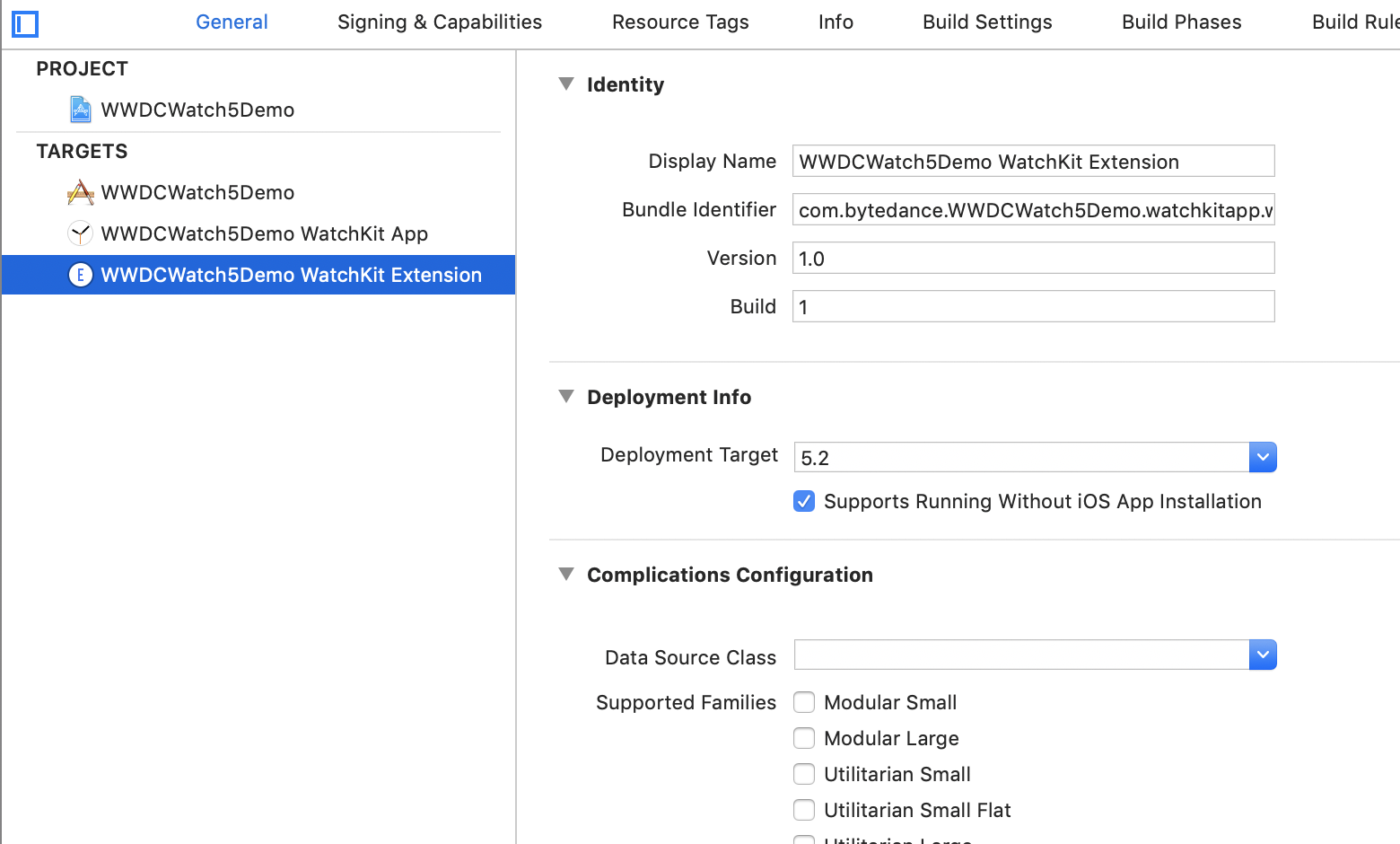
Task: Enable the Utilitarian Small family
Action: point(804,774)
